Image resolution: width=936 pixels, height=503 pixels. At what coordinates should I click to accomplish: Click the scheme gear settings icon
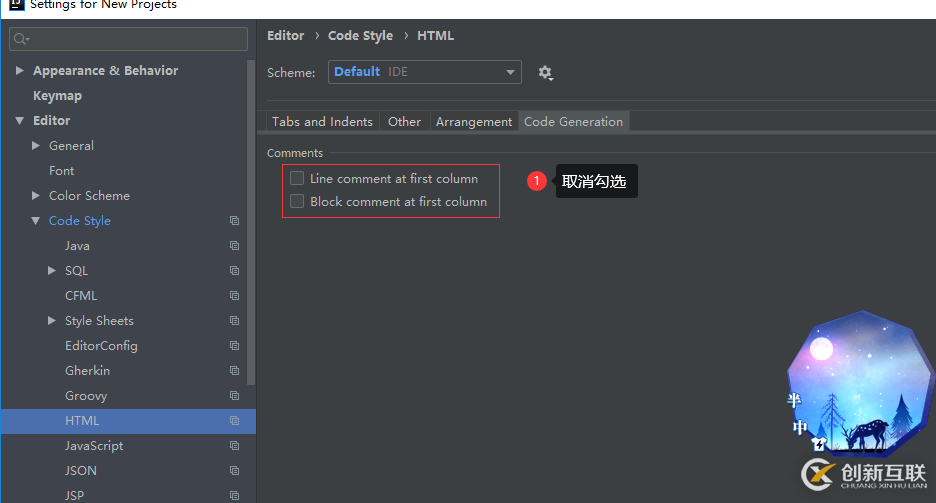pyautogui.click(x=545, y=73)
